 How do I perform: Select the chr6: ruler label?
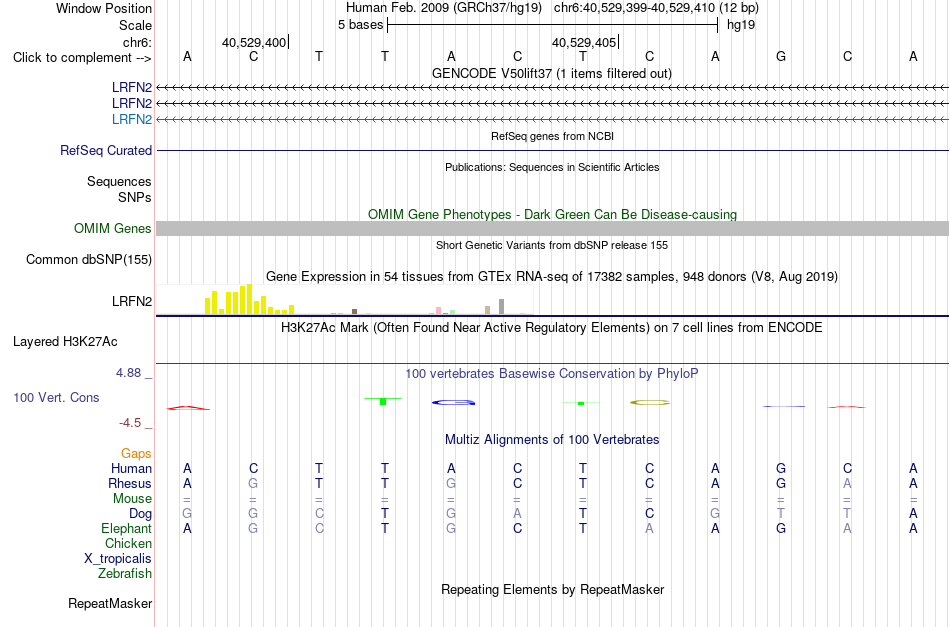137,42
